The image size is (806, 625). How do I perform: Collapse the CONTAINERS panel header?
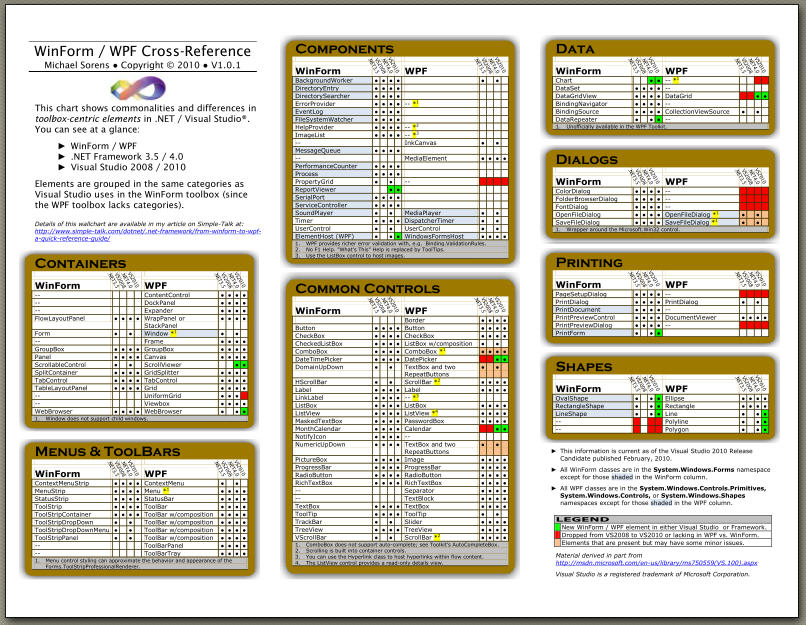(83, 262)
